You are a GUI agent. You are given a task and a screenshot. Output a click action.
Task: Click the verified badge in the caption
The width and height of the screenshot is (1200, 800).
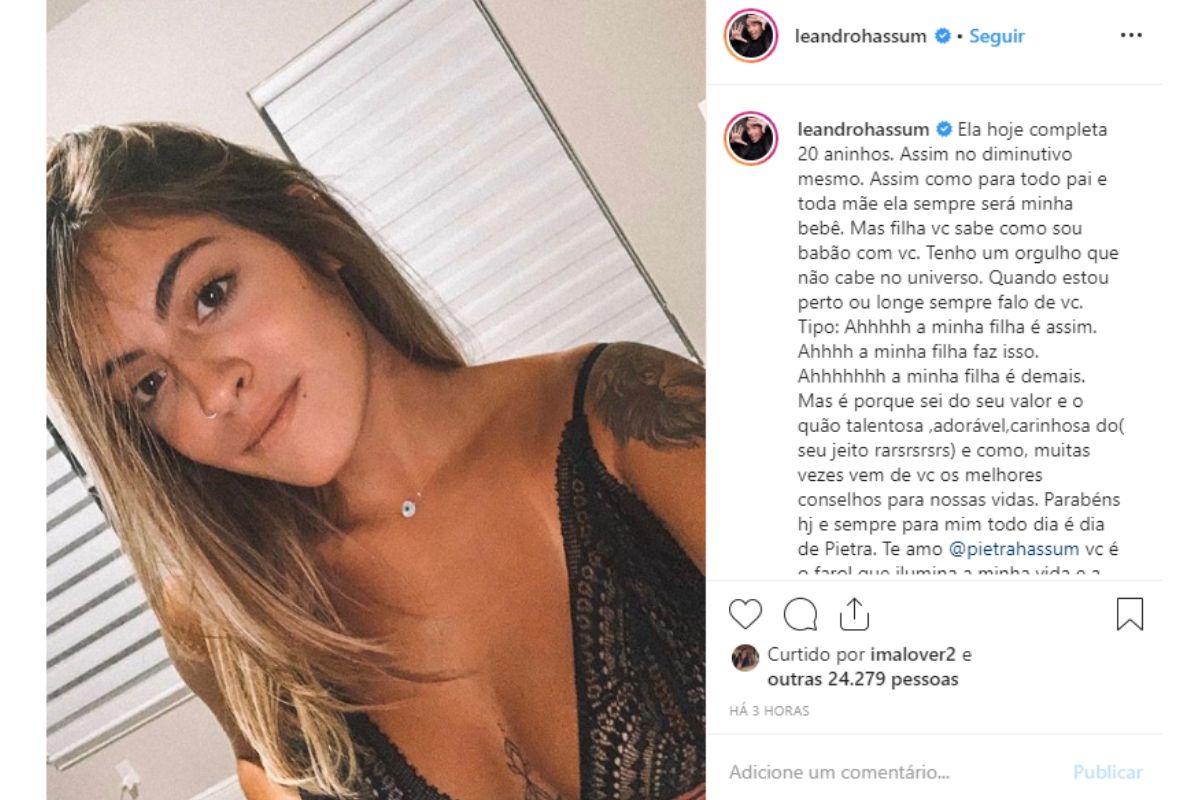coord(943,130)
